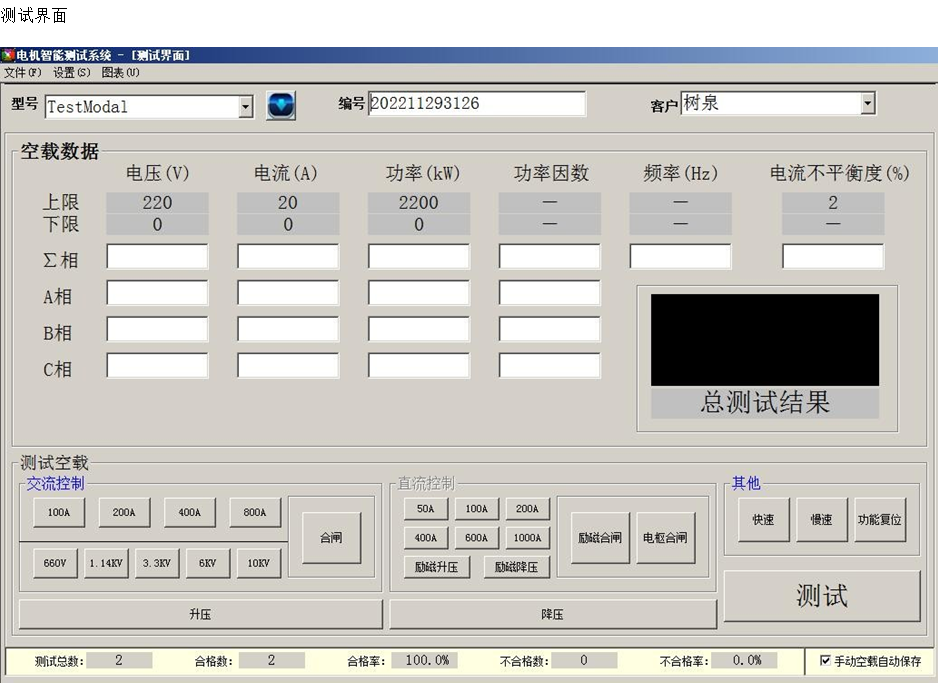This screenshot has width=938, height=684.
Task: Open the 设置(S) menu
Action: 71,73
